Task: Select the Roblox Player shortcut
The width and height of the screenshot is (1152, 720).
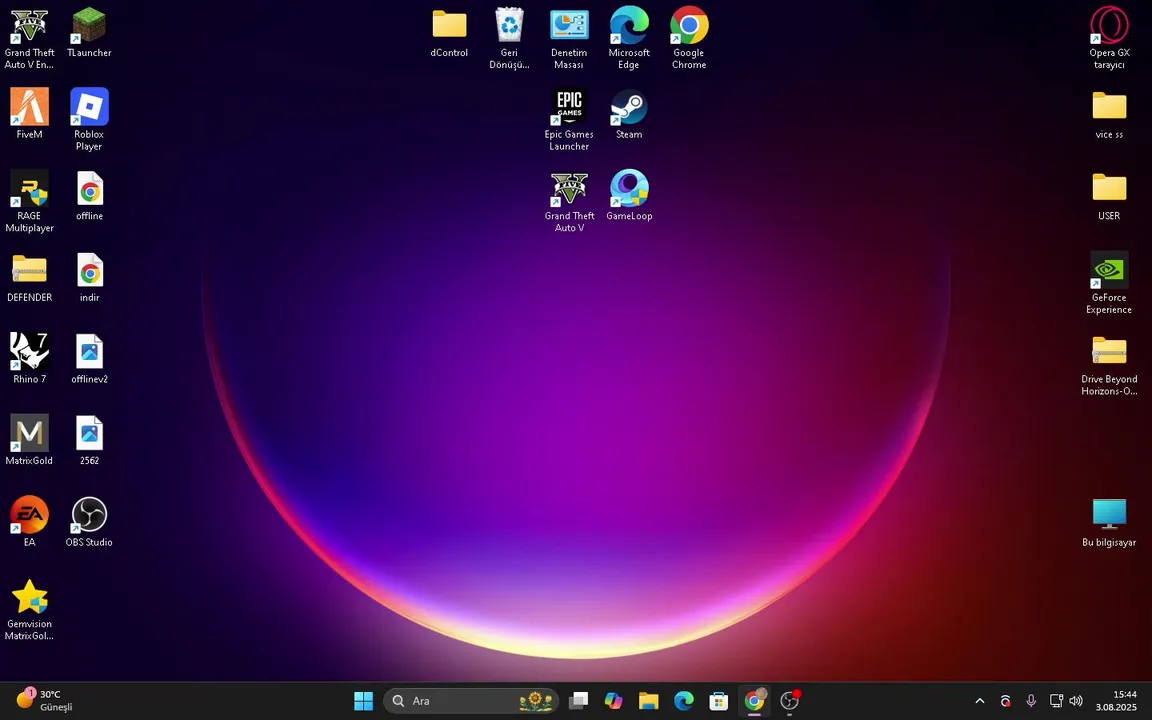Action: click(89, 119)
